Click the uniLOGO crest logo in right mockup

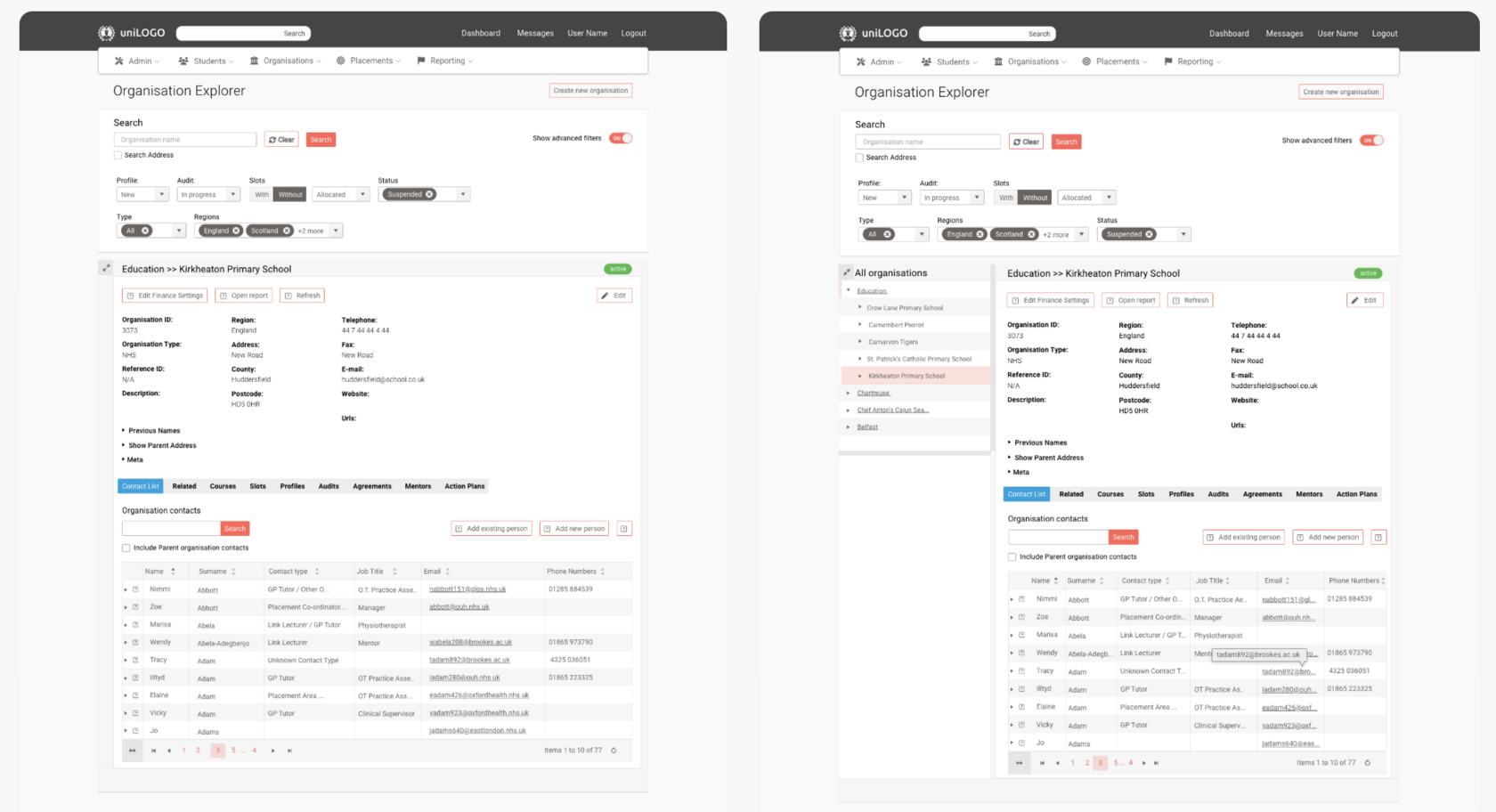tap(848, 33)
